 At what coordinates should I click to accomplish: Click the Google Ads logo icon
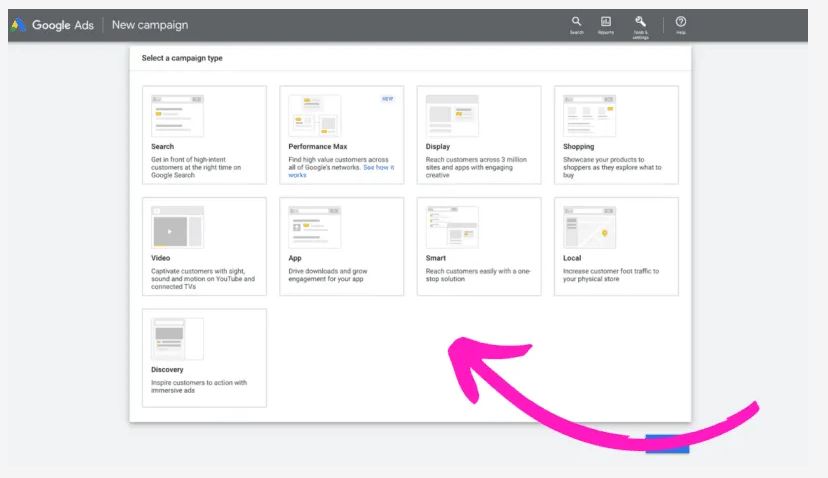(18, 25)
